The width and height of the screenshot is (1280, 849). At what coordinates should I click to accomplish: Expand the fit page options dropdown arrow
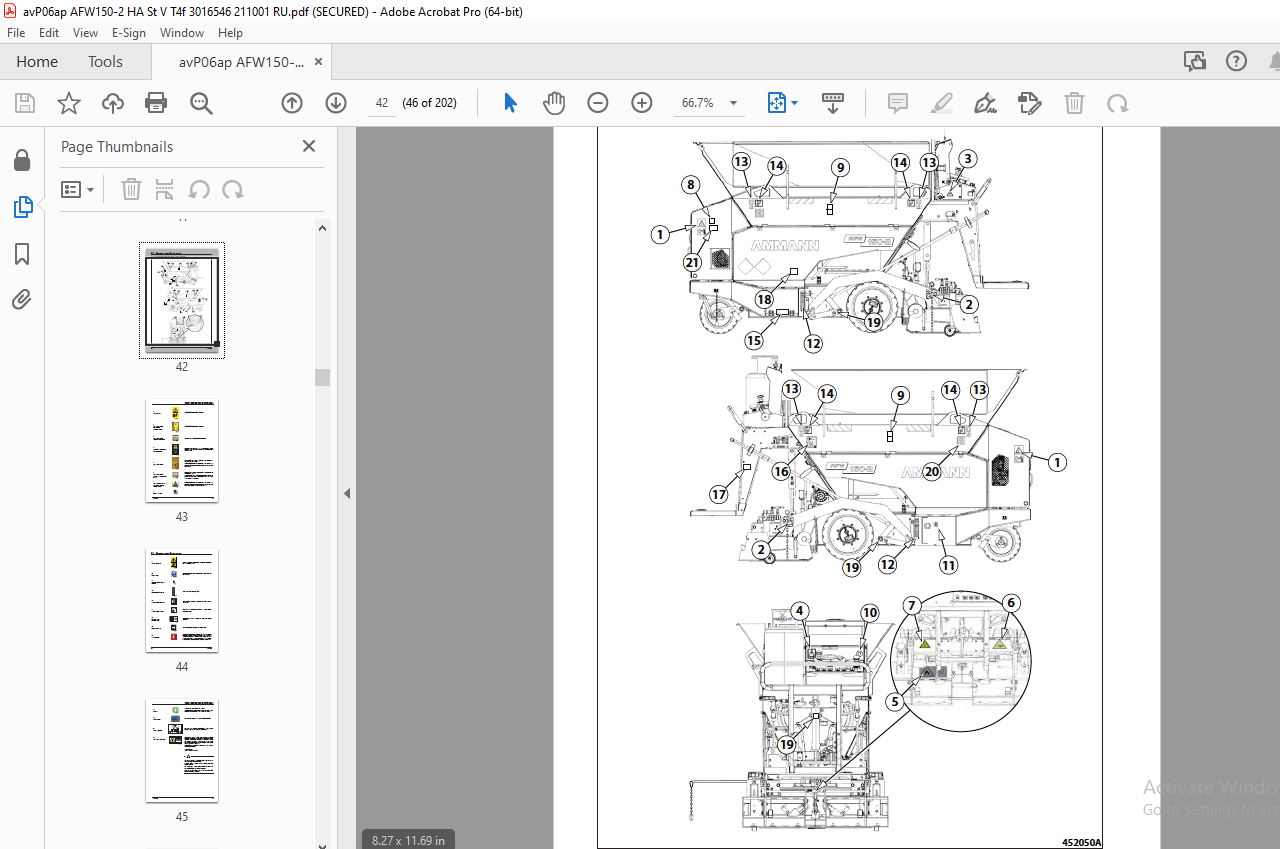point(795,103)
